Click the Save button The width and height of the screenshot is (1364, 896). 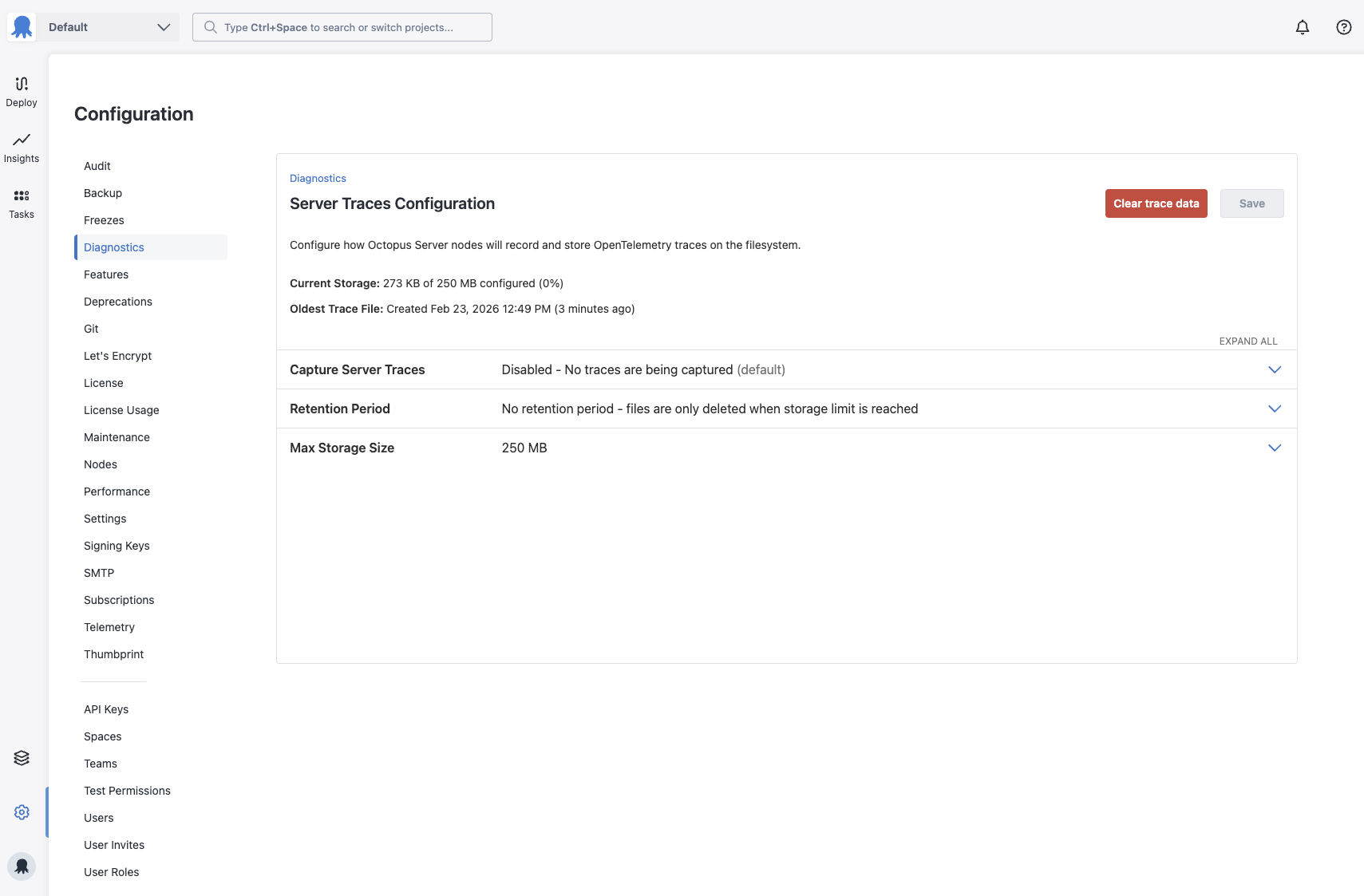tap(1251, 203)
